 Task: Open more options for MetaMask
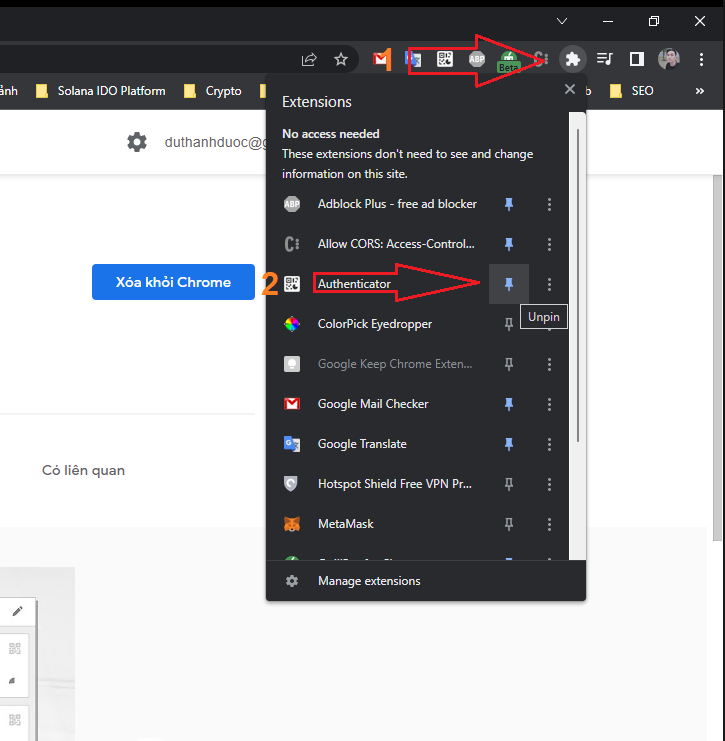(x=549, y=524)
